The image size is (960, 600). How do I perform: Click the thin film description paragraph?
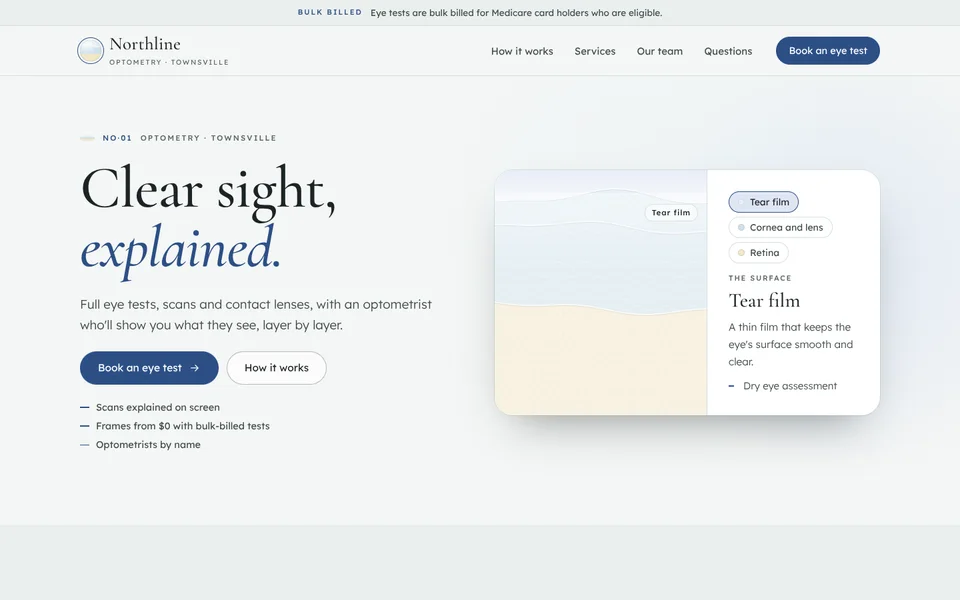(790, 344)
